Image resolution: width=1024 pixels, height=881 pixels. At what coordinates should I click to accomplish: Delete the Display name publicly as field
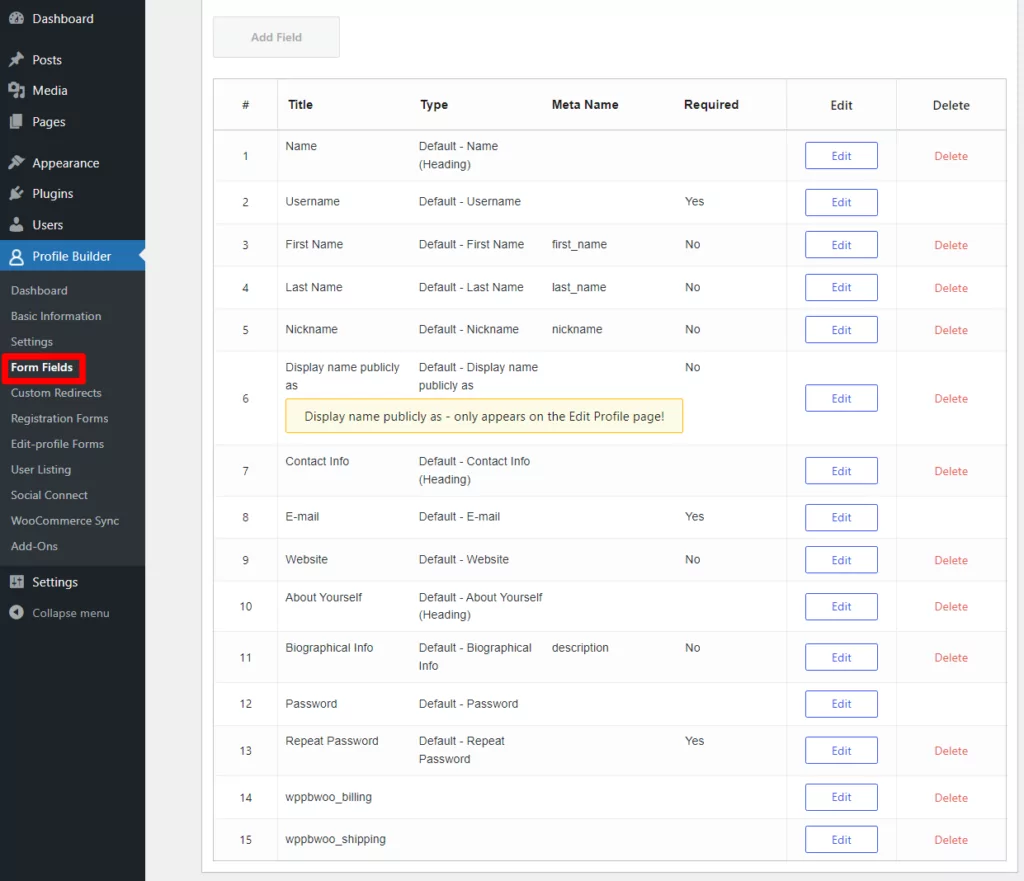click(951, 398)
